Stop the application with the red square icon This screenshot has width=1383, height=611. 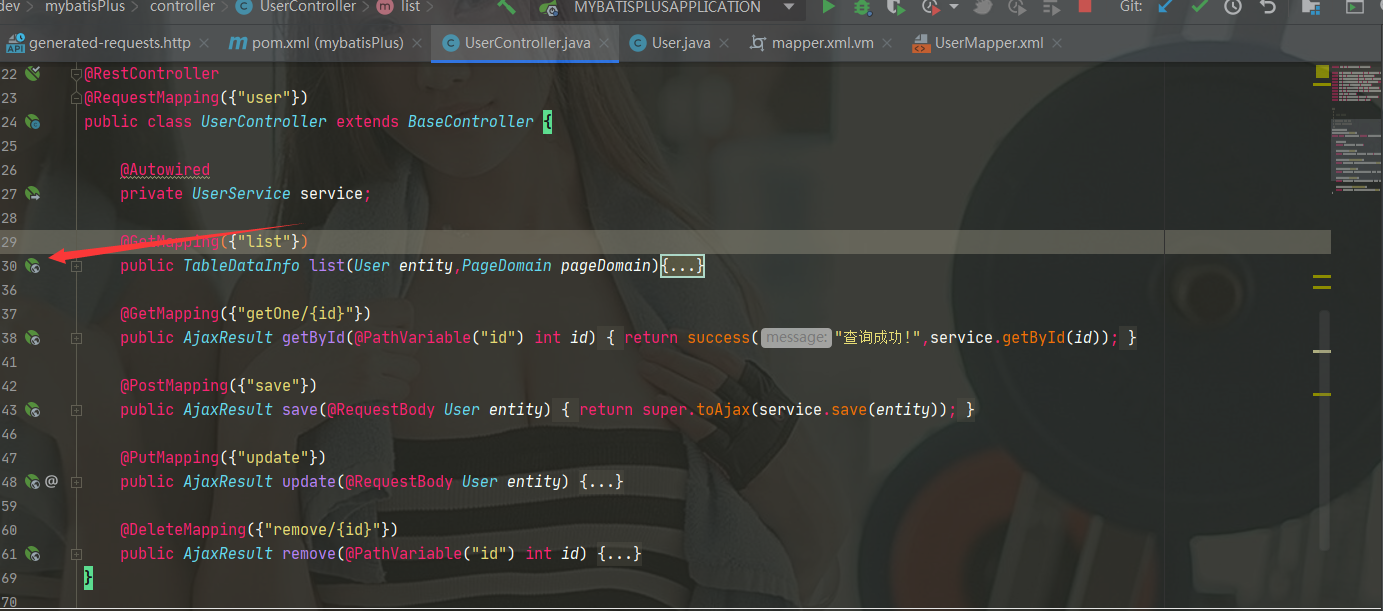pos(1085,9)
